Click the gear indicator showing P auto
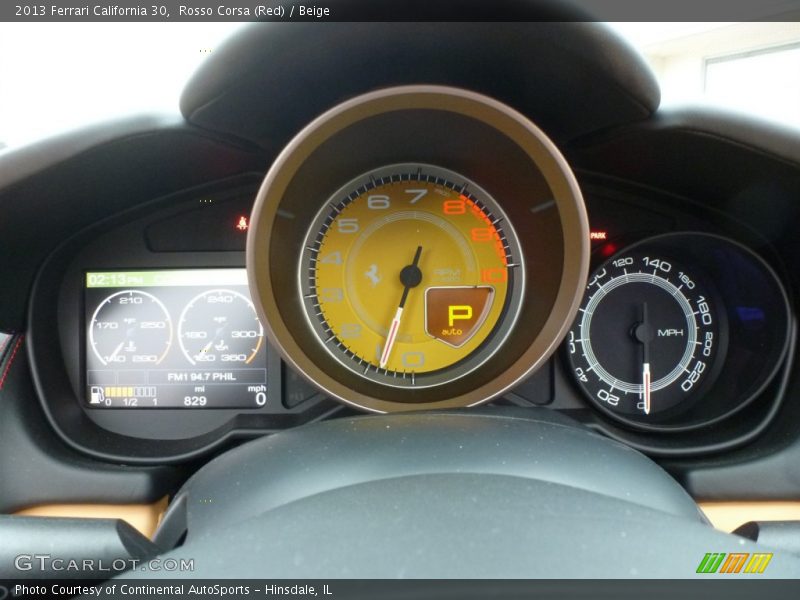This screenshot has height=600, width=800. [x=458, y=317]
